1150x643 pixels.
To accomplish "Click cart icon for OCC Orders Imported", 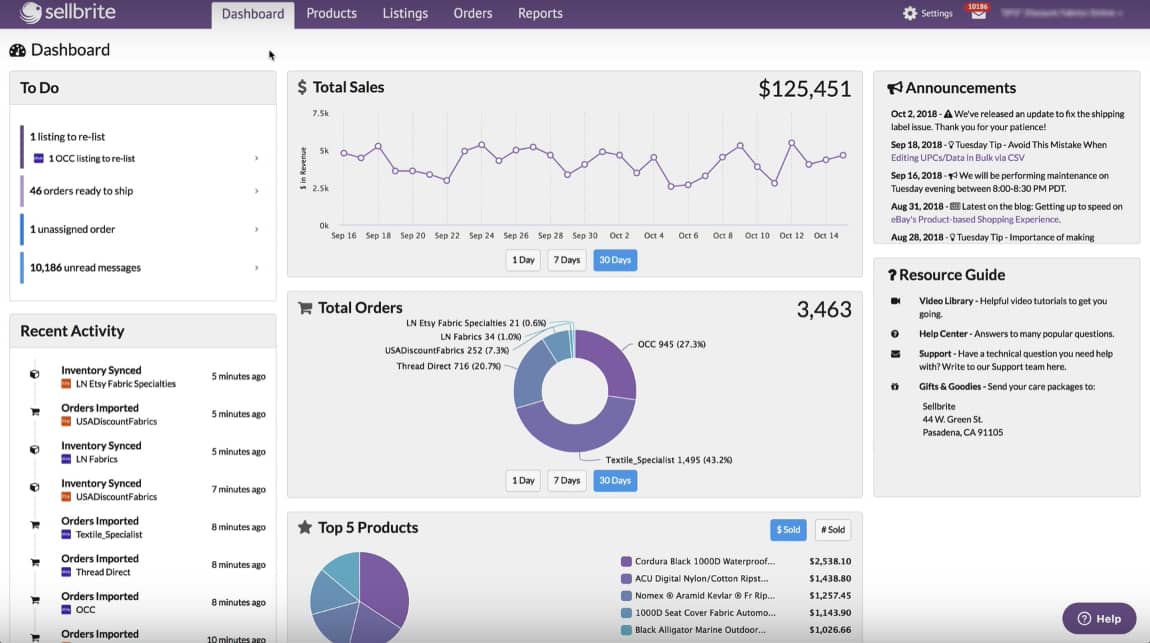I will [34, 600].
